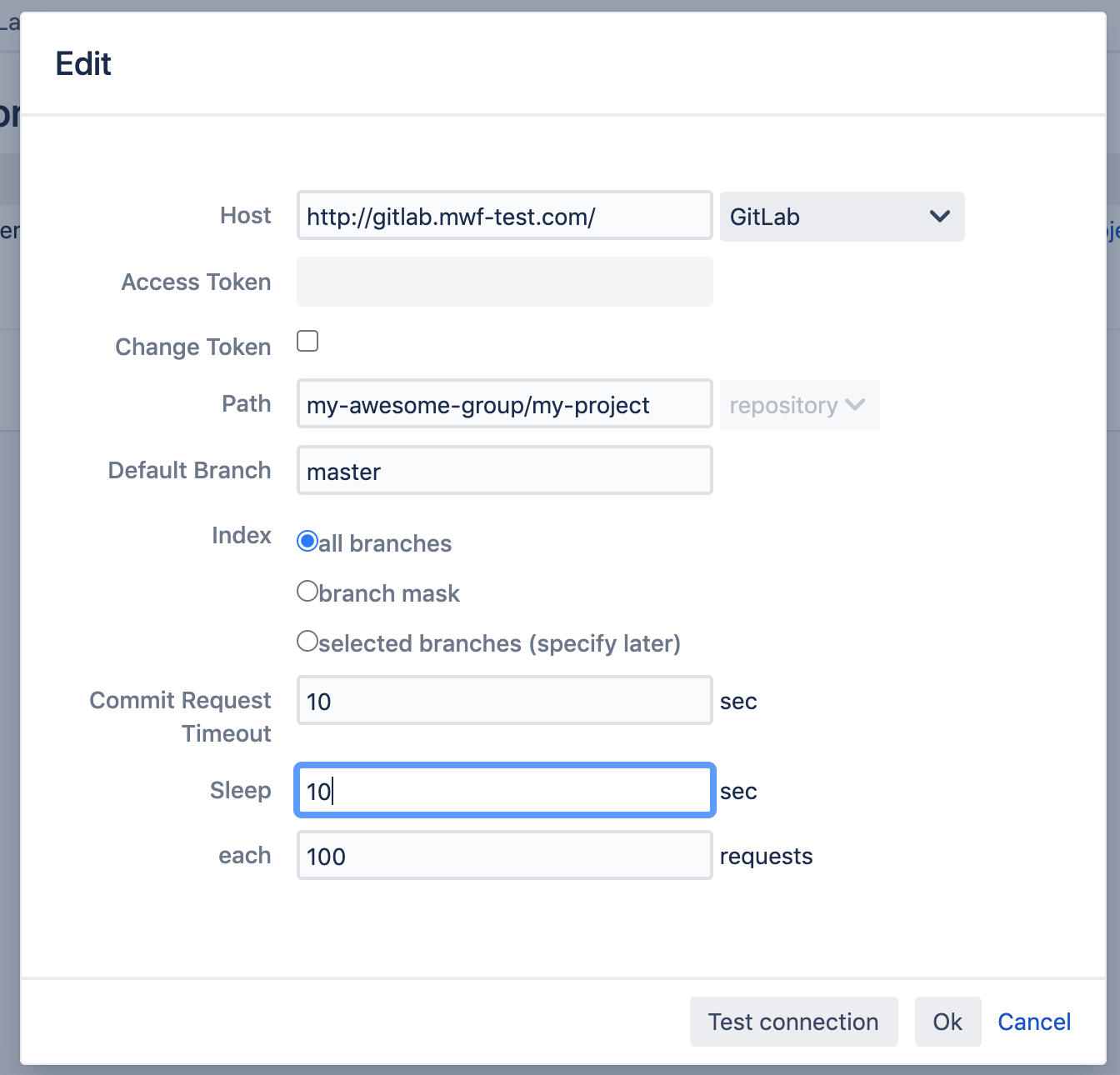This screenshot has height=1075, width=1120.
Task: Click the Commit Request Timeout input
Action: pos(504,701)
